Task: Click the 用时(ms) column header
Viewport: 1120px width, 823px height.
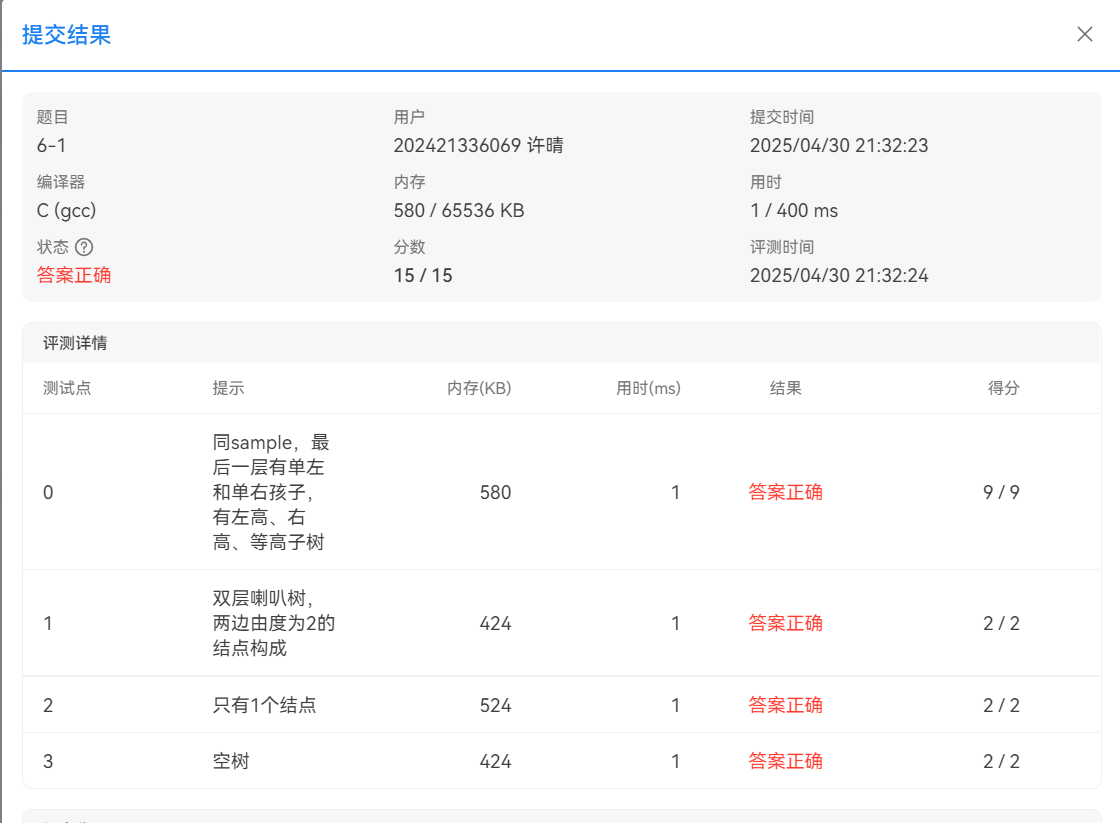Action: (648, 388)
